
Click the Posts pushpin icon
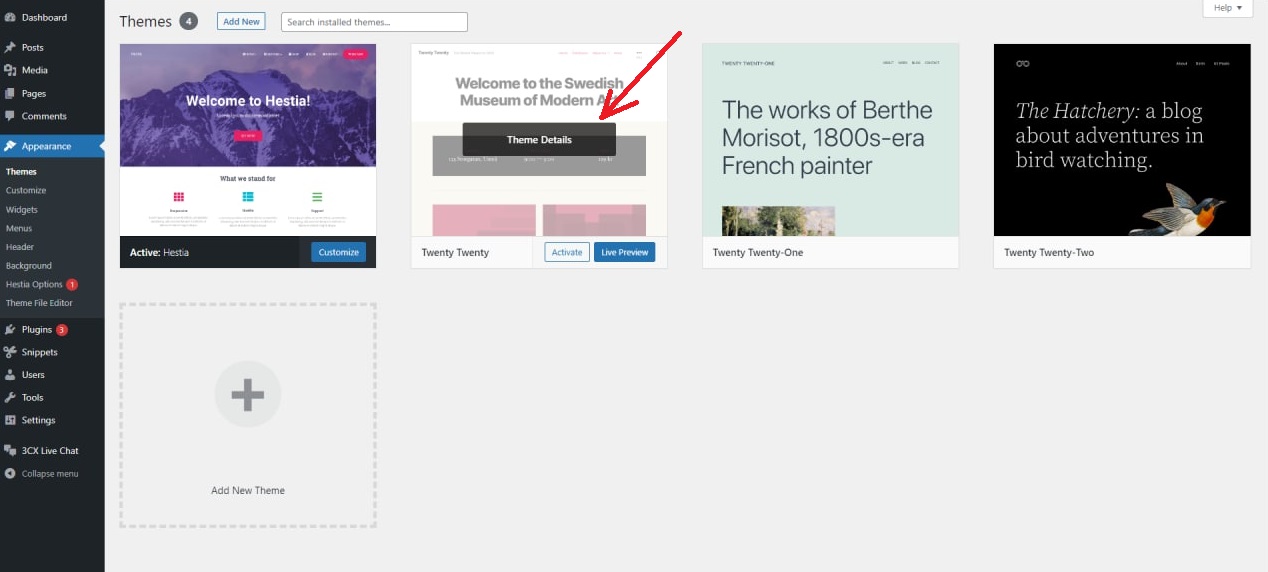(10, 47)
